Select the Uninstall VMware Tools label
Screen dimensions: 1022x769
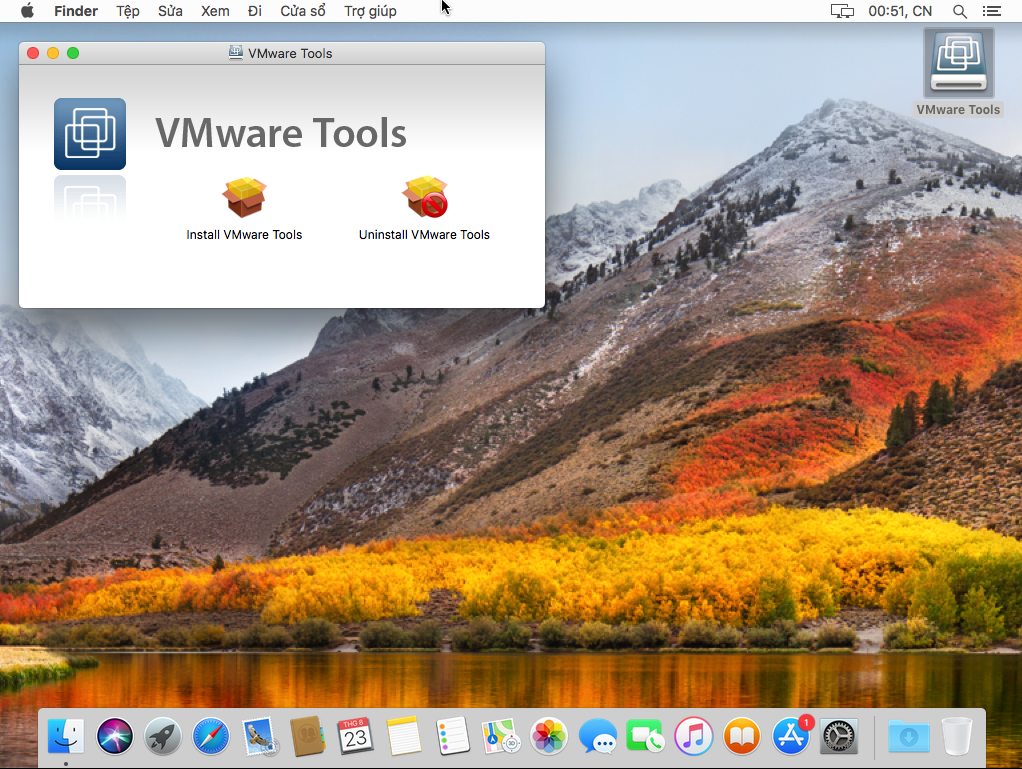(x=424, y=235)
